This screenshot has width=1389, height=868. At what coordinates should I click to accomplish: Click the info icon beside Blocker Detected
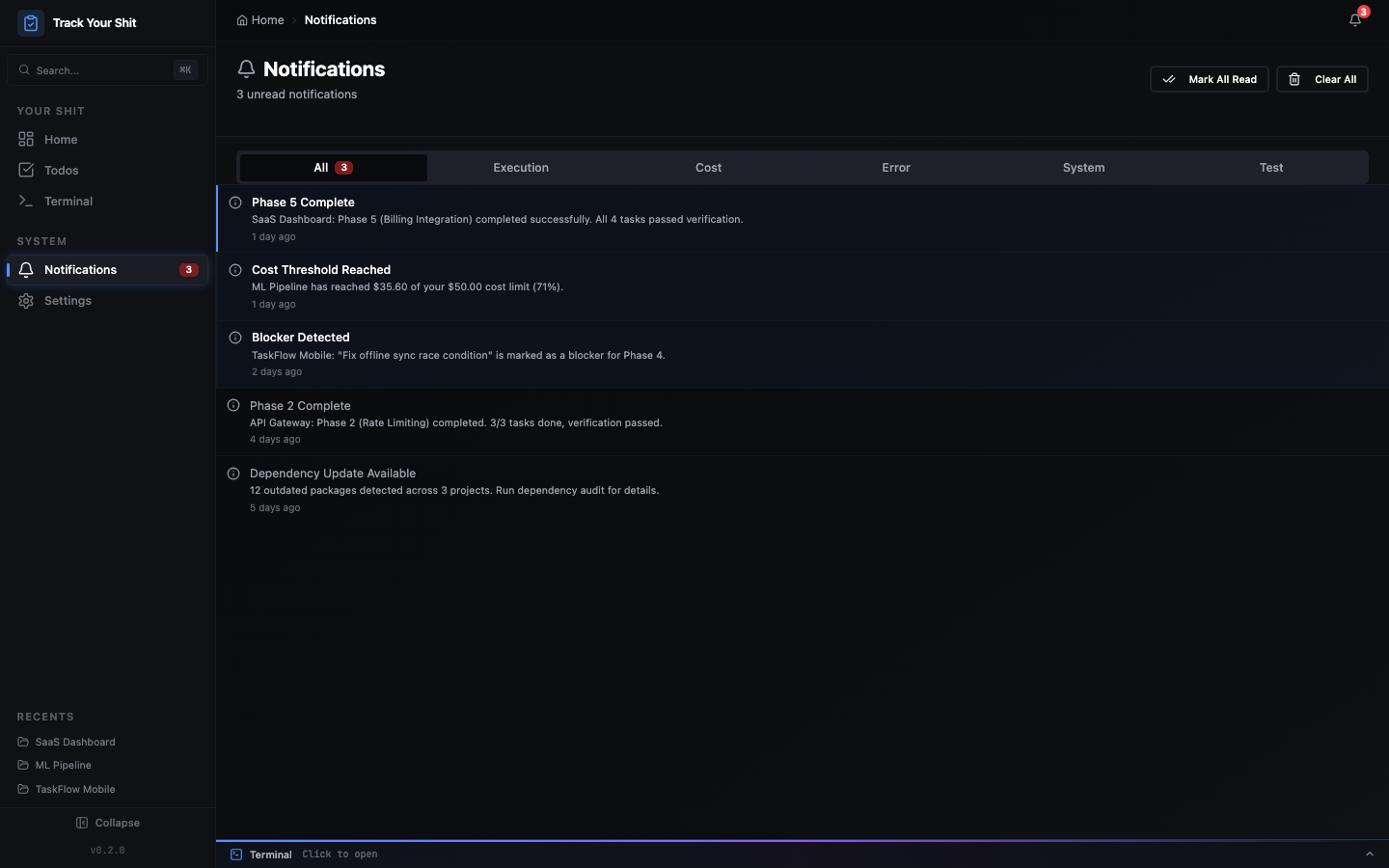234,338
